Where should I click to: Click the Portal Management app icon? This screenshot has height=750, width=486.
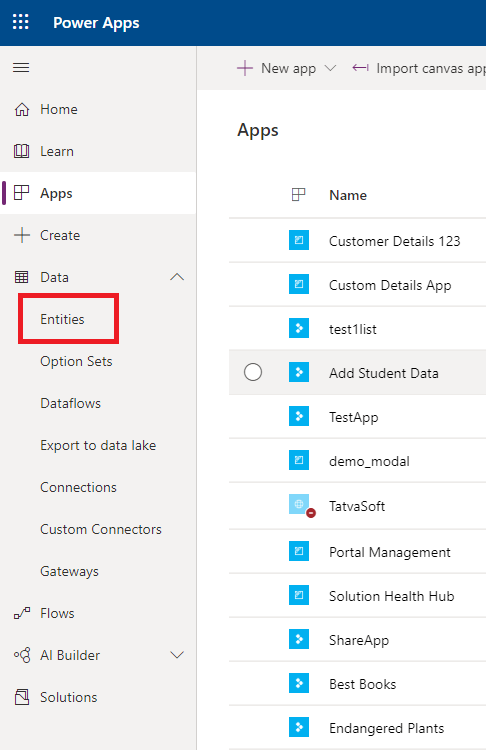point(299,551)
